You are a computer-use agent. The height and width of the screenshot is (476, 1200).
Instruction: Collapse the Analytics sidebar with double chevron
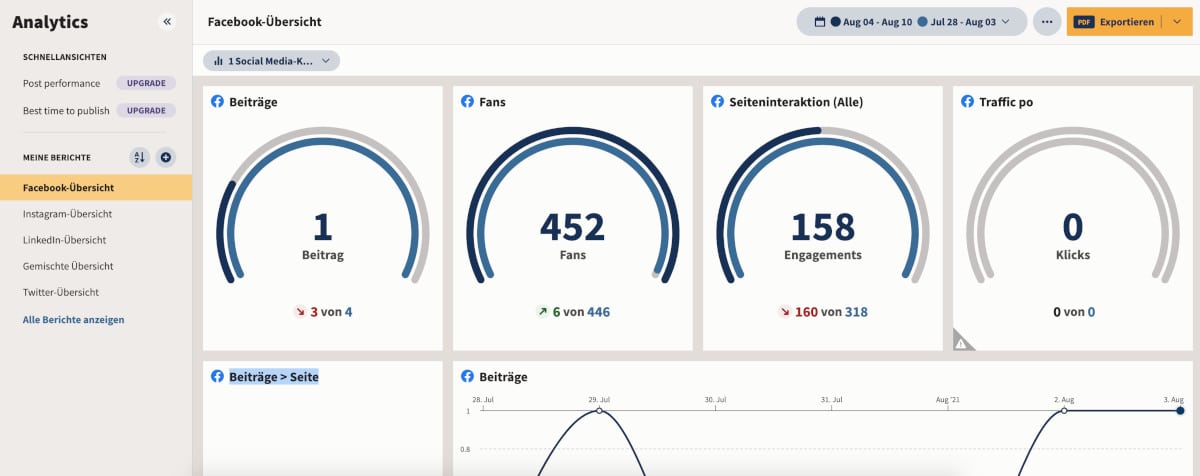pyautogui.click(x=167, y=21)
